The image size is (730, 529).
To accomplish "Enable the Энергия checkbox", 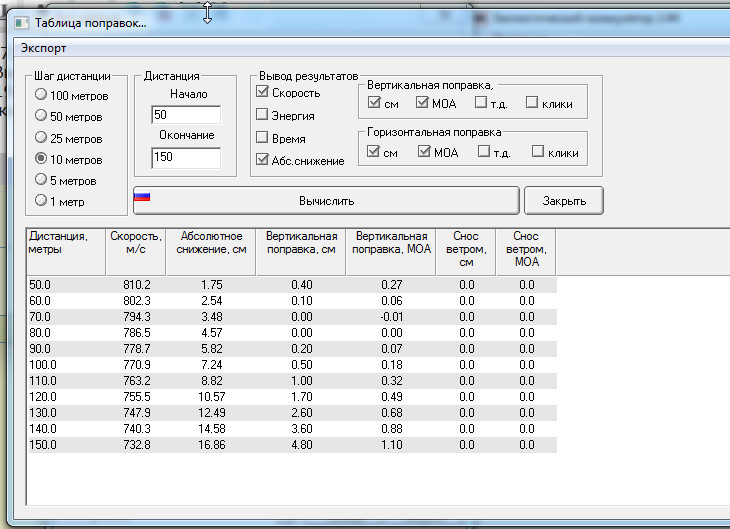I will (x=262, y=115).
